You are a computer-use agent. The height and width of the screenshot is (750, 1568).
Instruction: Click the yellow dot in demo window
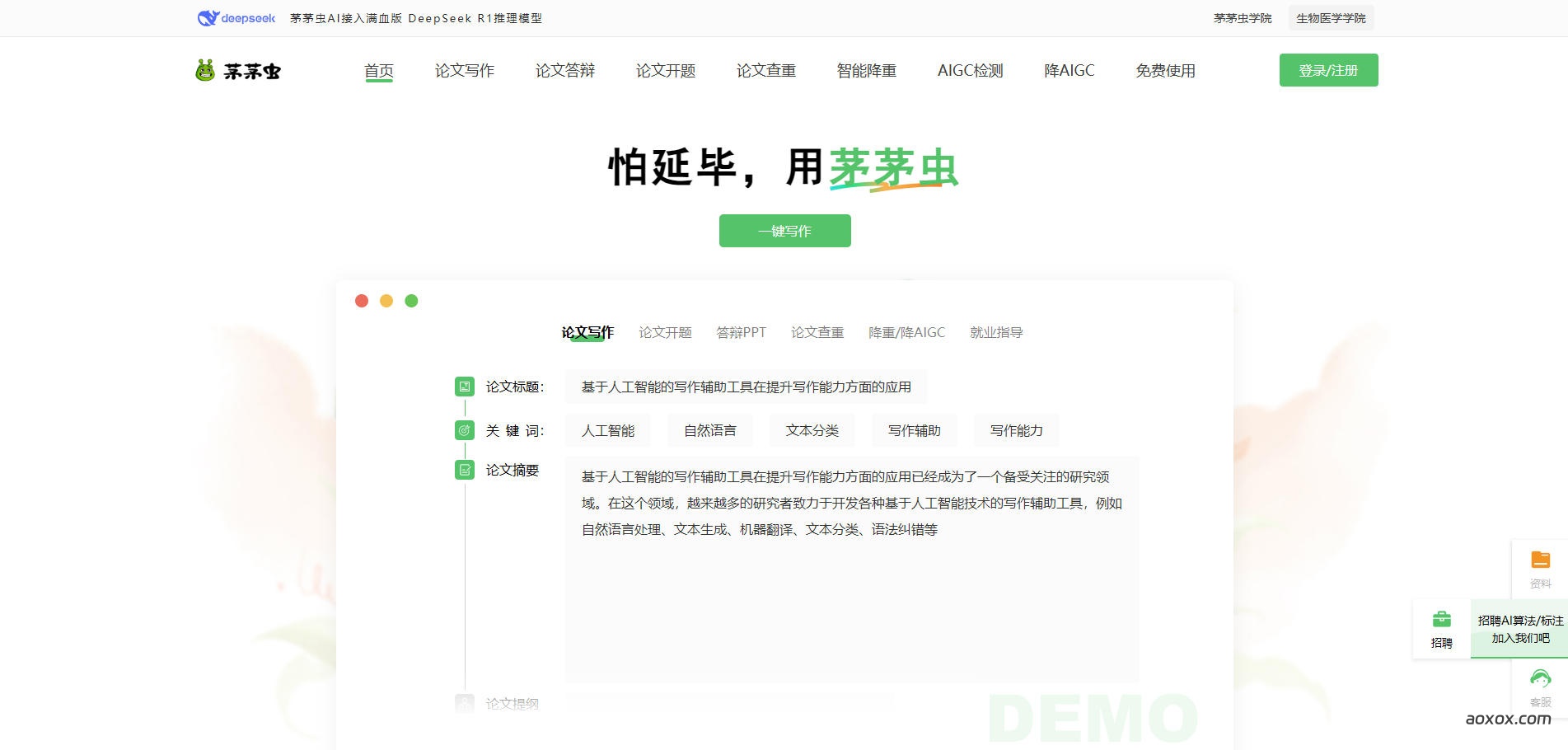[x=386, y=301]
